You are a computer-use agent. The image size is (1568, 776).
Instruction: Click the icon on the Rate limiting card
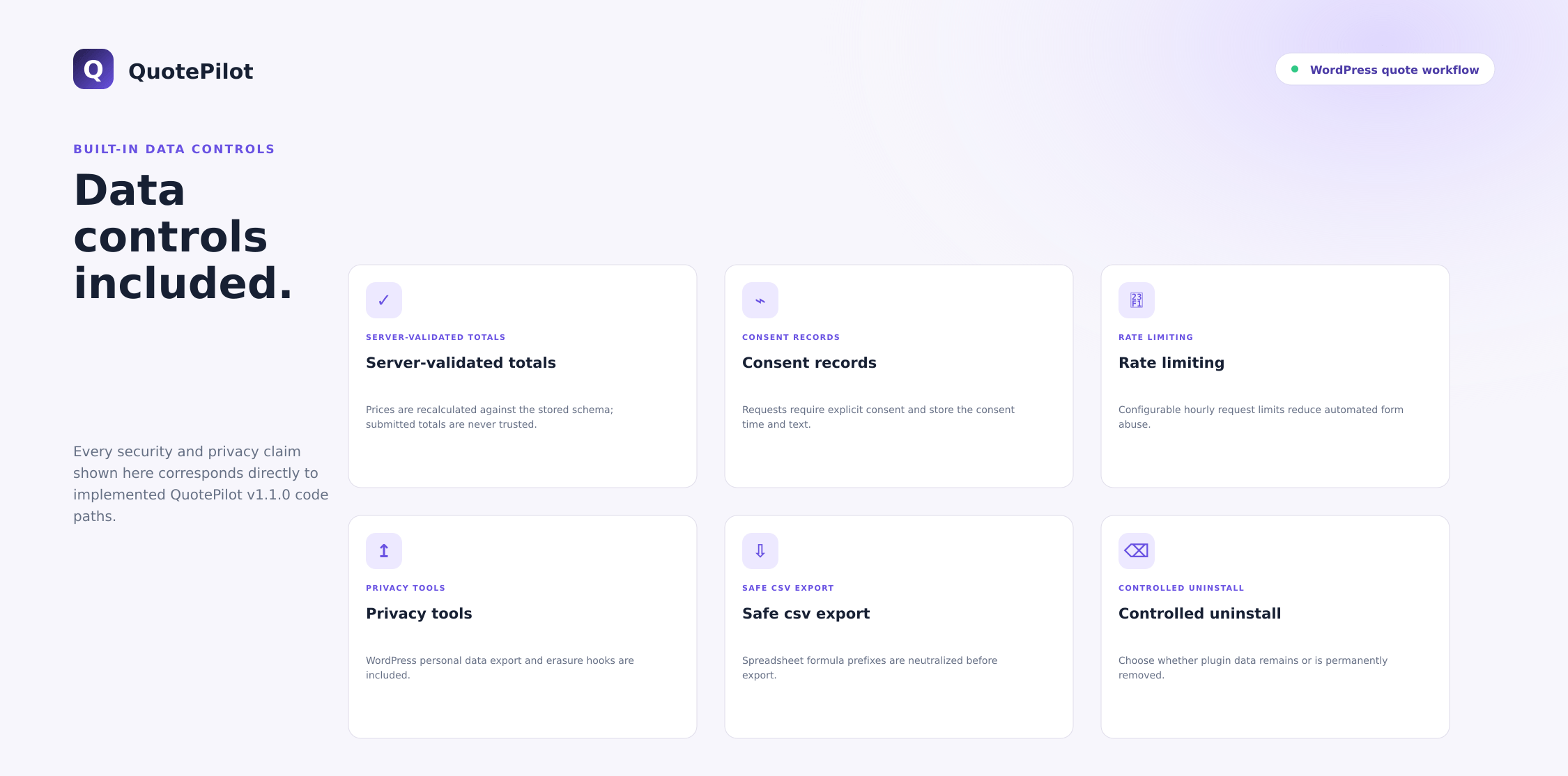(x=1137, y=300)
